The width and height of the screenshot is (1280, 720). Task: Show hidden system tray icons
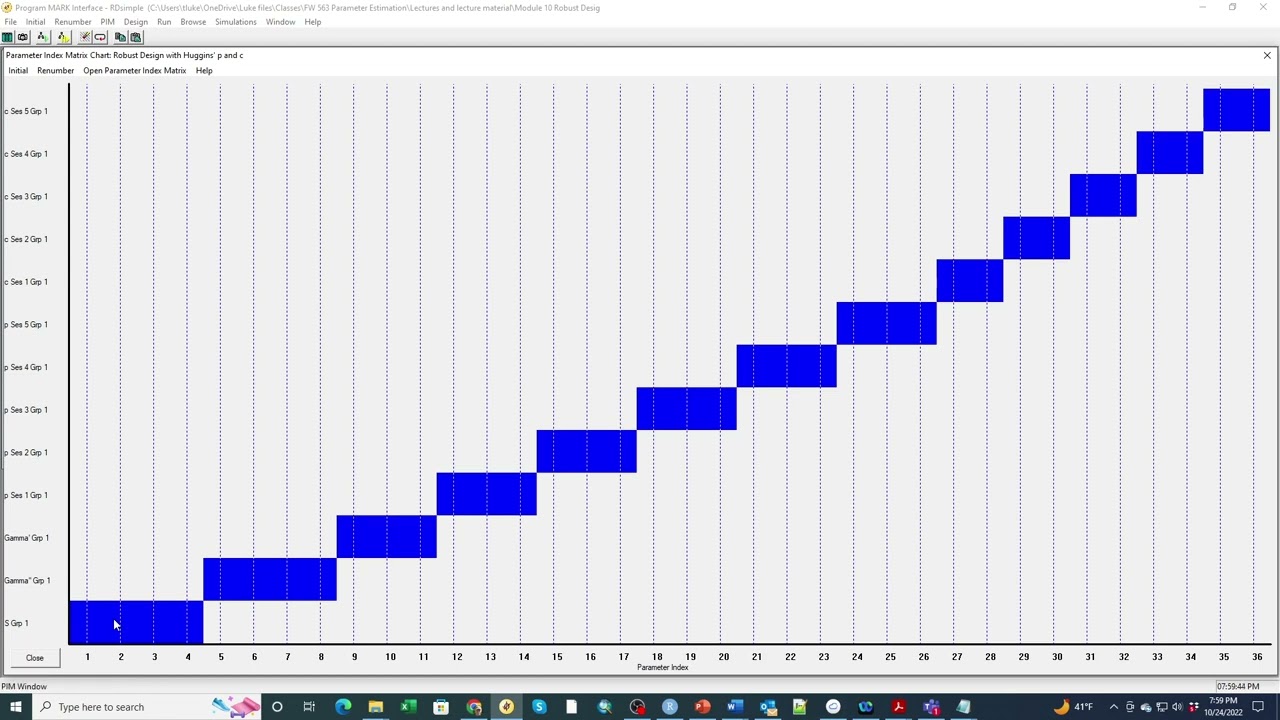[x=1113, y=707]
